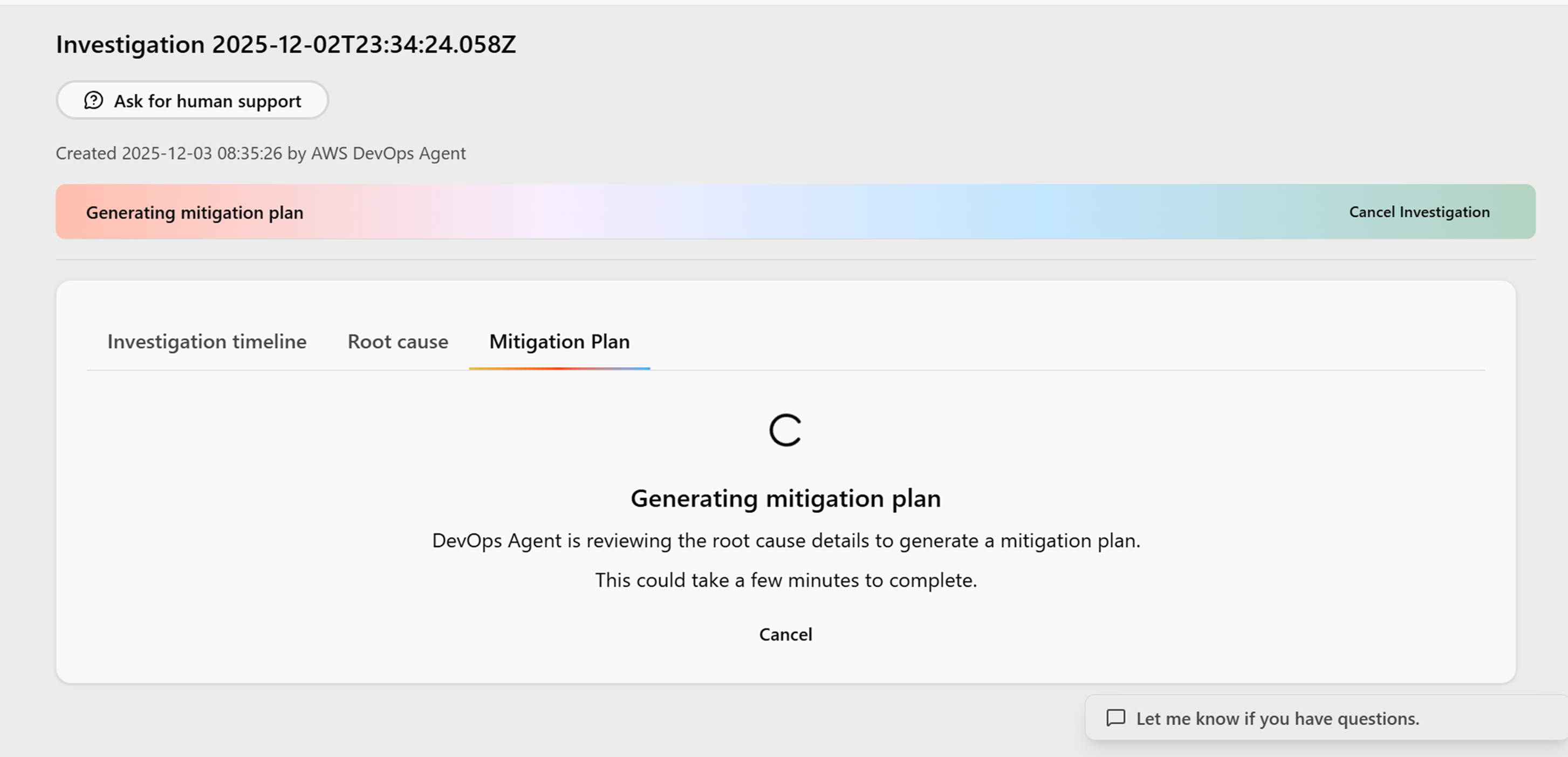This screenshot has height=757, width=1568.
Task: Click the question bubble icon for human support
Action: click(93, 100)
